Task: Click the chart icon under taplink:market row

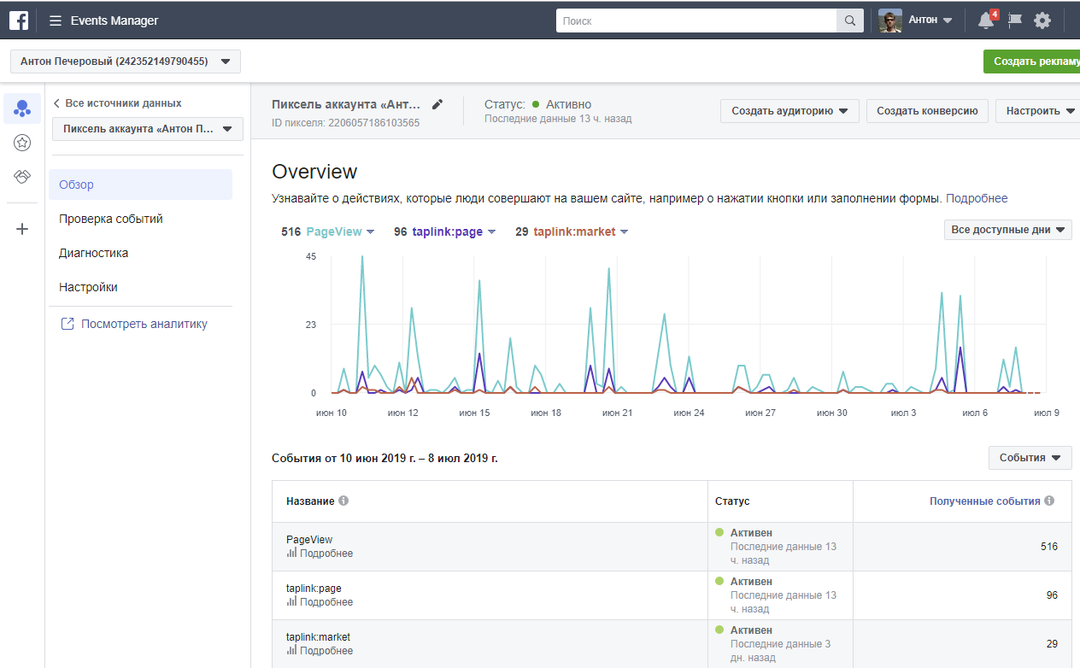Action: click(291, 650)
